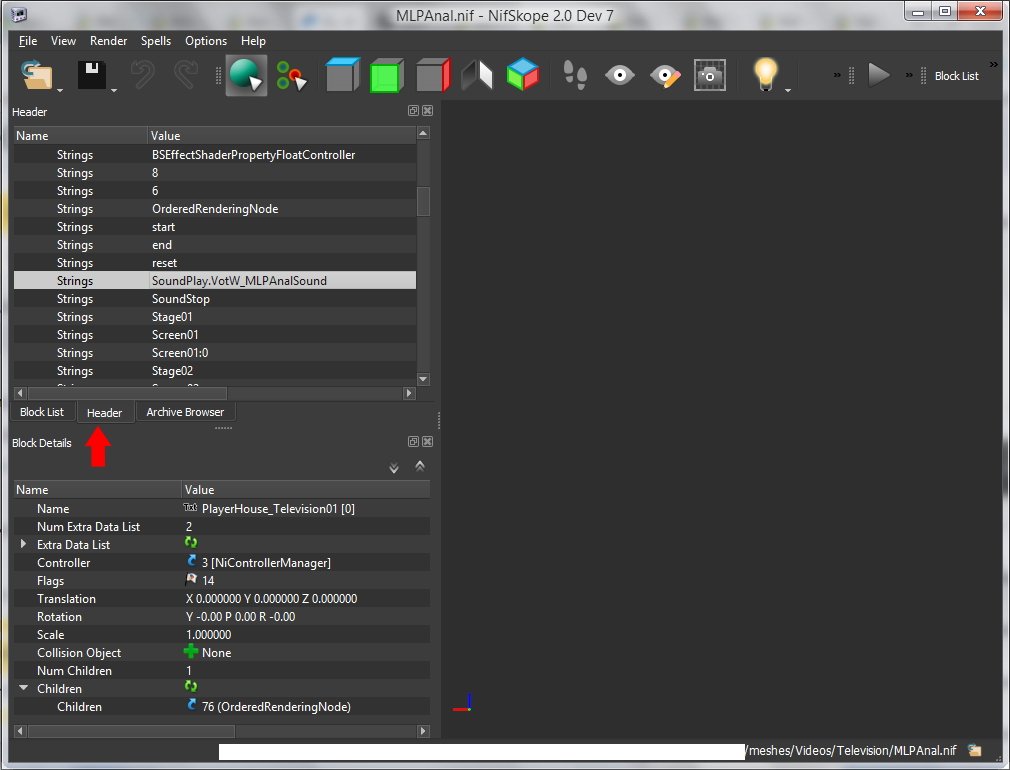Click the footsteps walk view icon
The height and width of the screenshot is (770, 1010).
575,75
